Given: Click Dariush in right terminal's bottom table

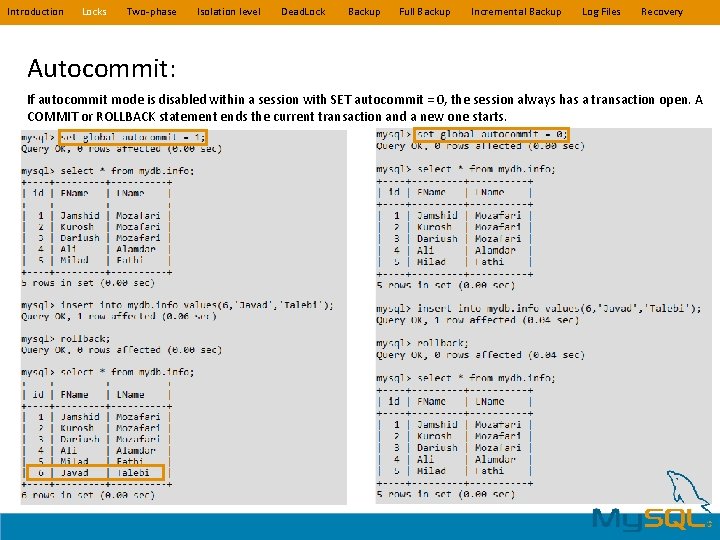Looking at the screenshot, I should click(x=437, y=447).
